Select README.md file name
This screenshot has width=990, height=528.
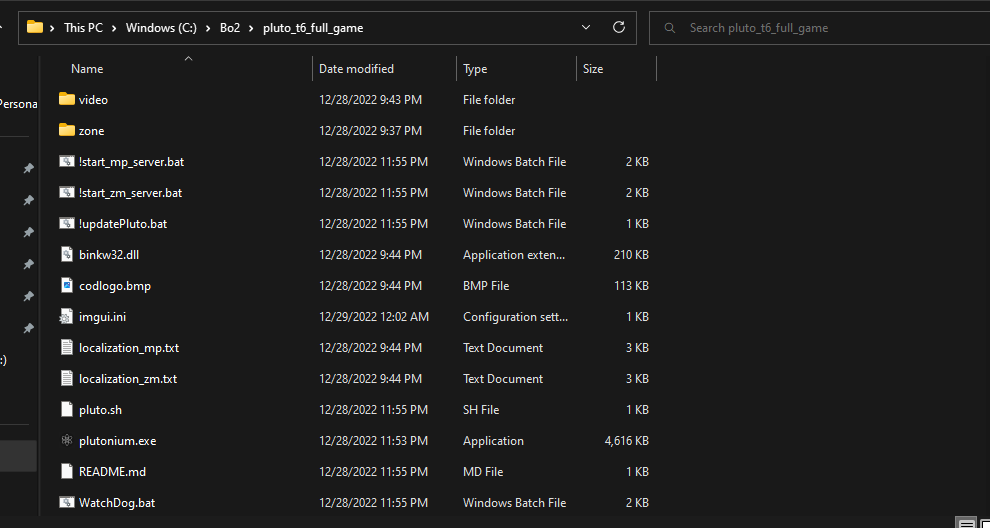click(112, 471)
